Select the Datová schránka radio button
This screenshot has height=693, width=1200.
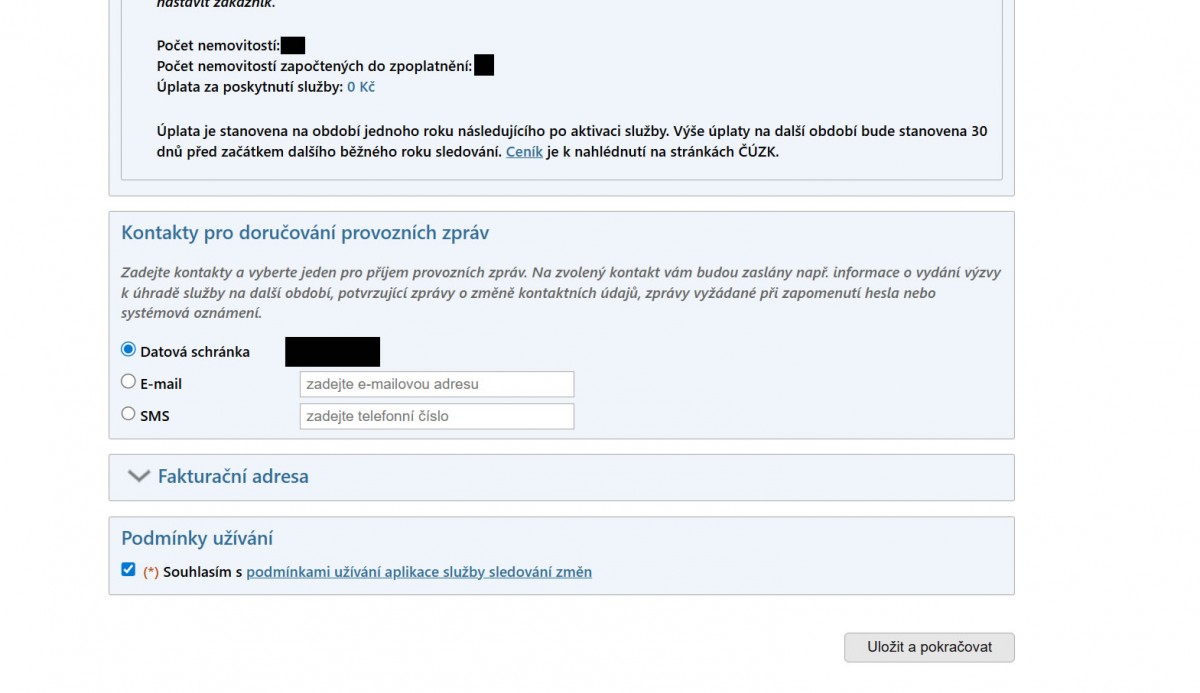pyautogui.click(x=128, y=350)
